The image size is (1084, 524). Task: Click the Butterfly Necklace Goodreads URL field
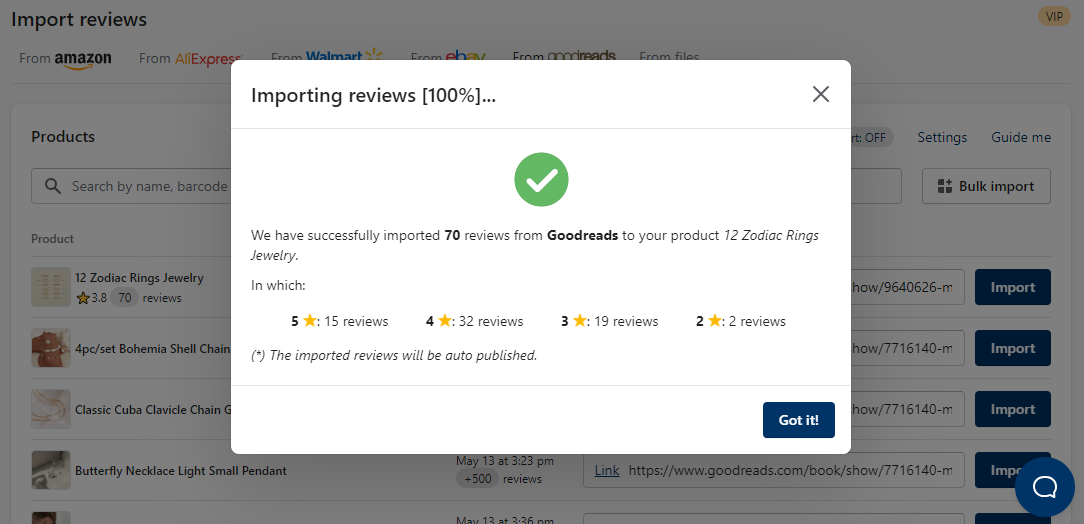point(790,470)
